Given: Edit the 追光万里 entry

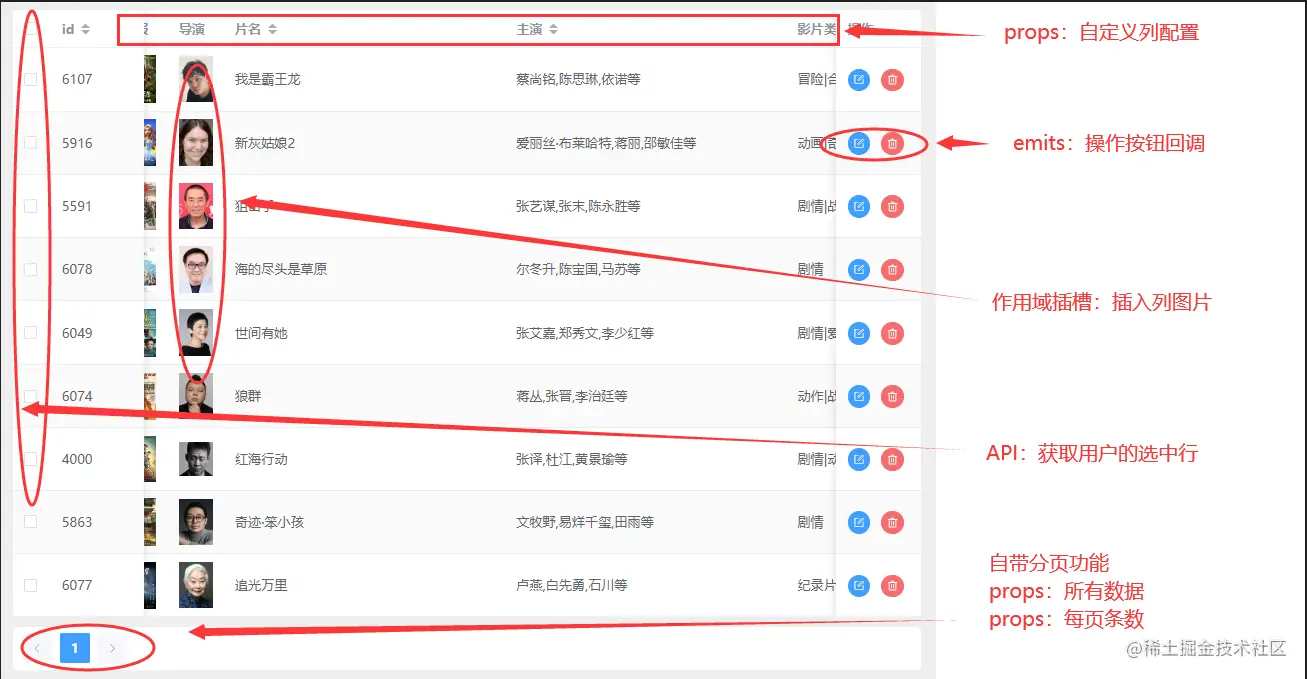Looking at the screenshot, I should [858, 586].
